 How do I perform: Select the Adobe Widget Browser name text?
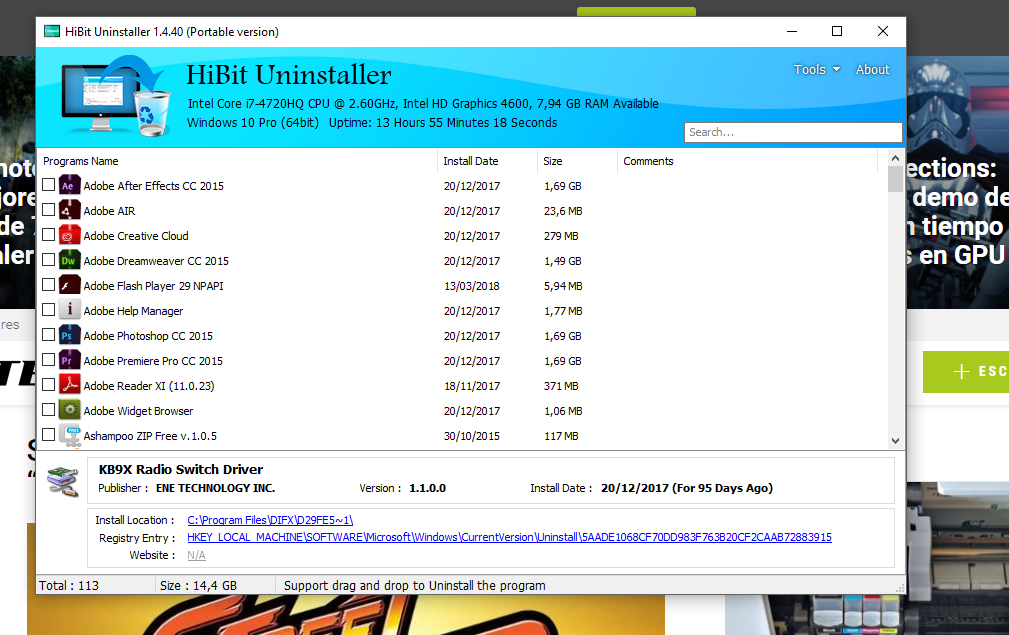[x=138, y=411]
